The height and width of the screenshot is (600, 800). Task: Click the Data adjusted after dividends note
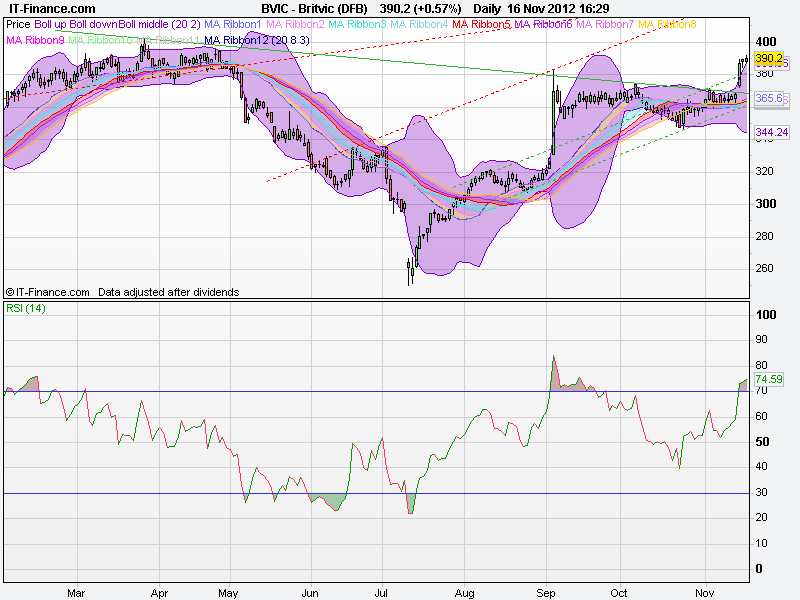click(168, 292)
